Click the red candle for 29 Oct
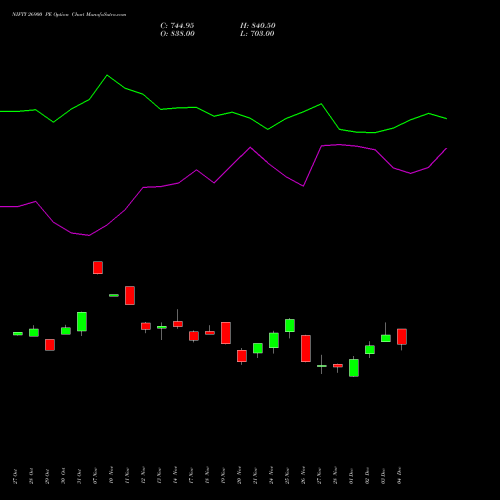500x500 pixels. (50, 345)
